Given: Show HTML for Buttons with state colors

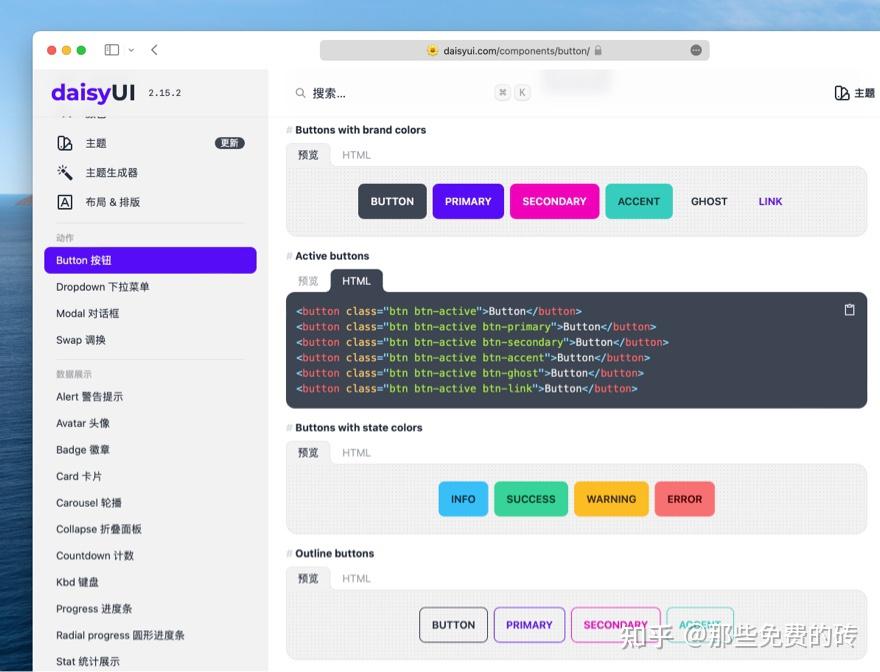Looking at the screenshot, I should point(356,452).
